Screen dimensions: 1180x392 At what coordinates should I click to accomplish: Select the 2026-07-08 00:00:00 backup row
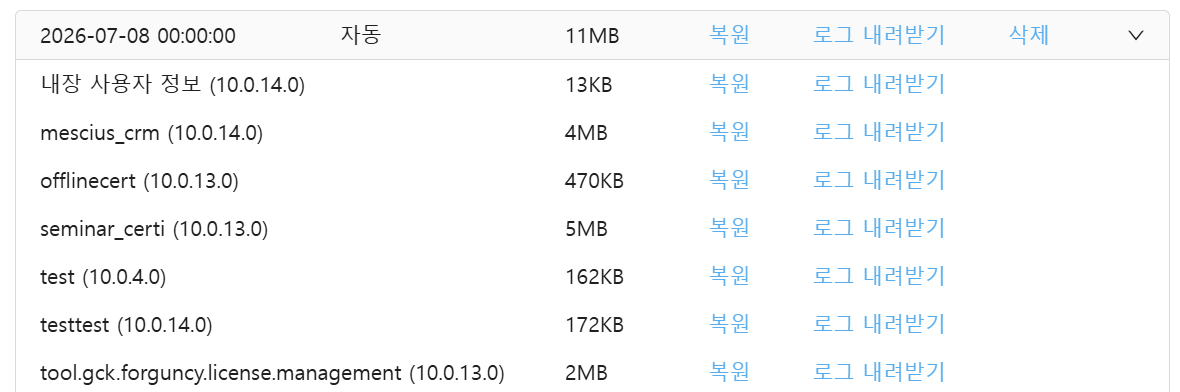click(x=590, y=35)
